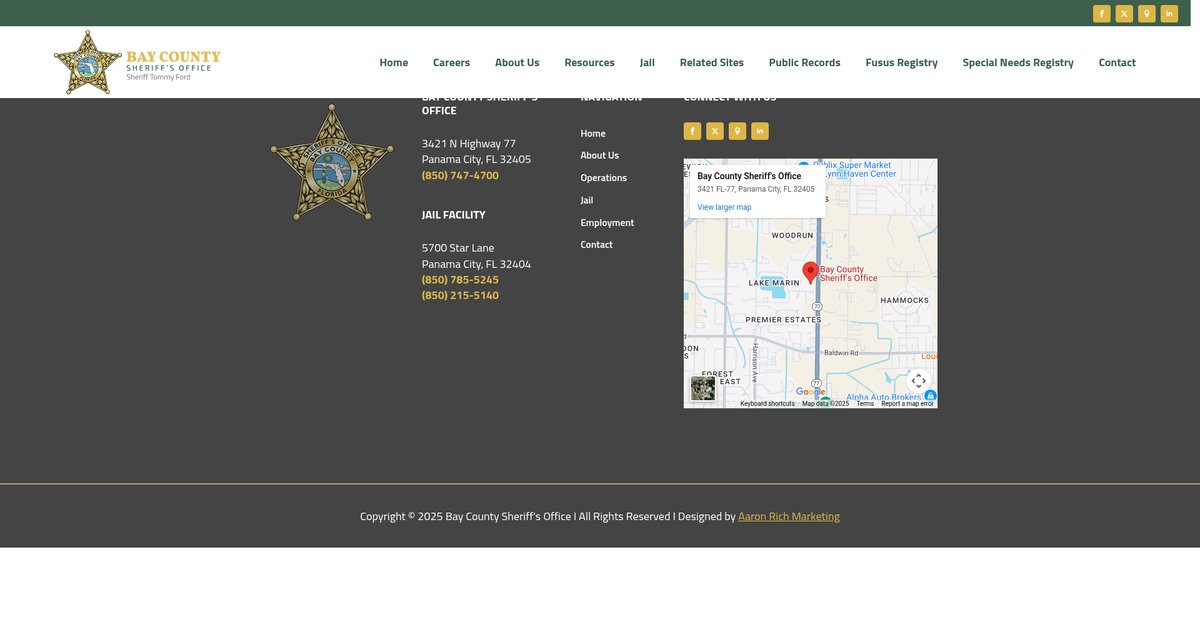Open Special Needs Registry menu item
The height and width of the screenshot is (620, 1200).
(x=1018, y=62)
